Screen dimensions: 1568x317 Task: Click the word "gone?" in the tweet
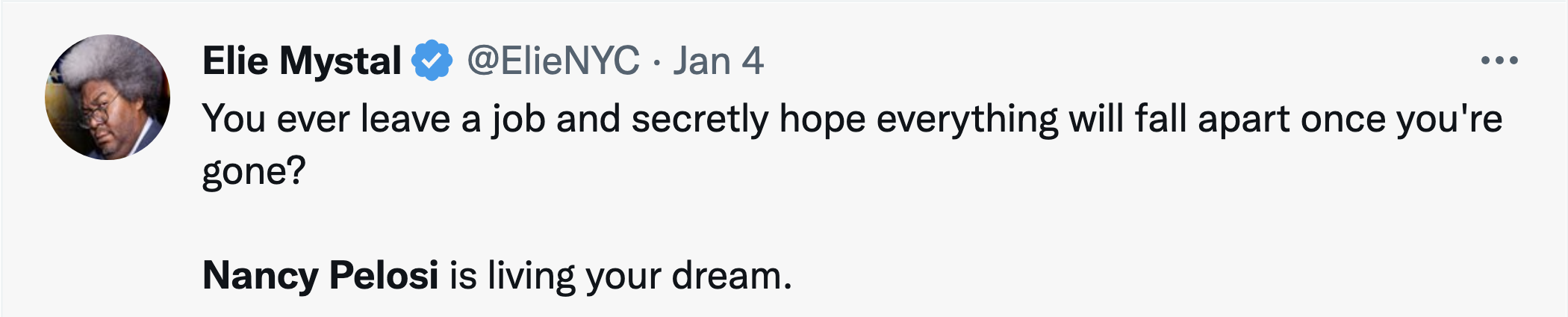pyautogui.click(x=254, y=172)
